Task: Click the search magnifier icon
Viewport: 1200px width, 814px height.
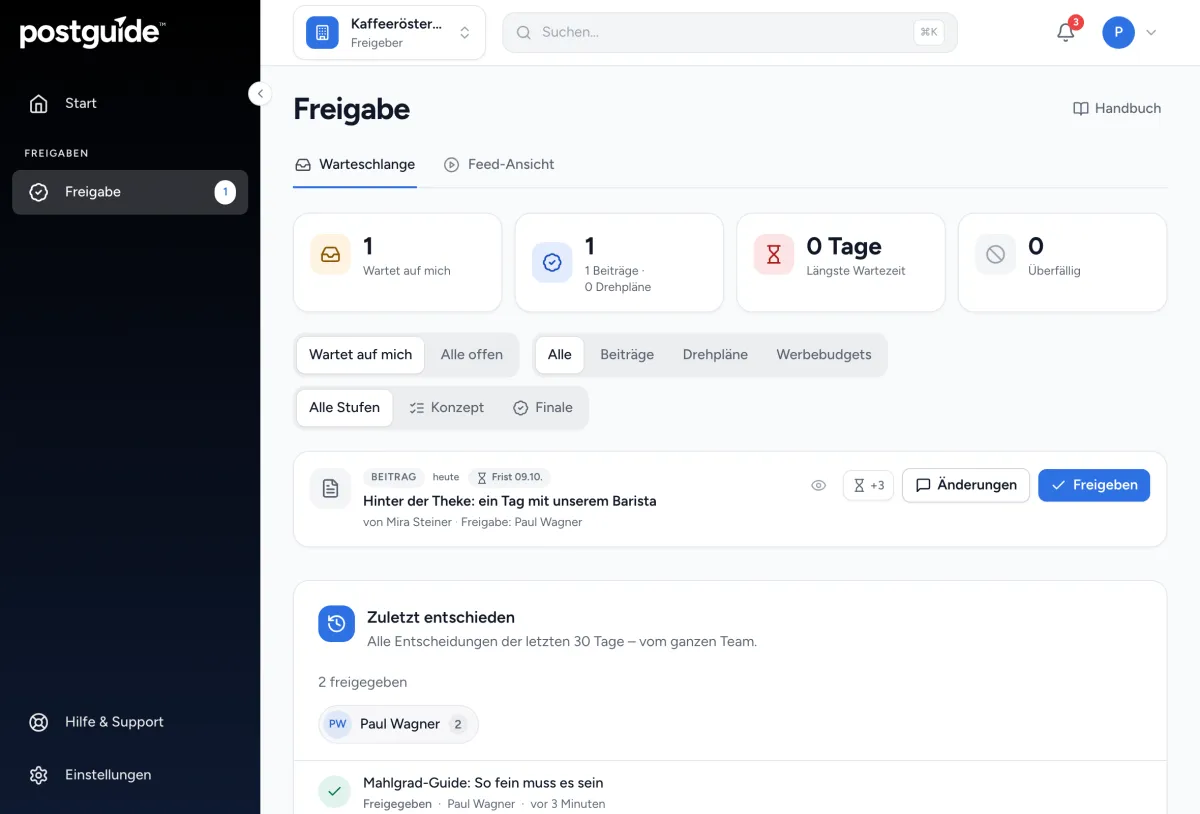Action: [523, 32]
